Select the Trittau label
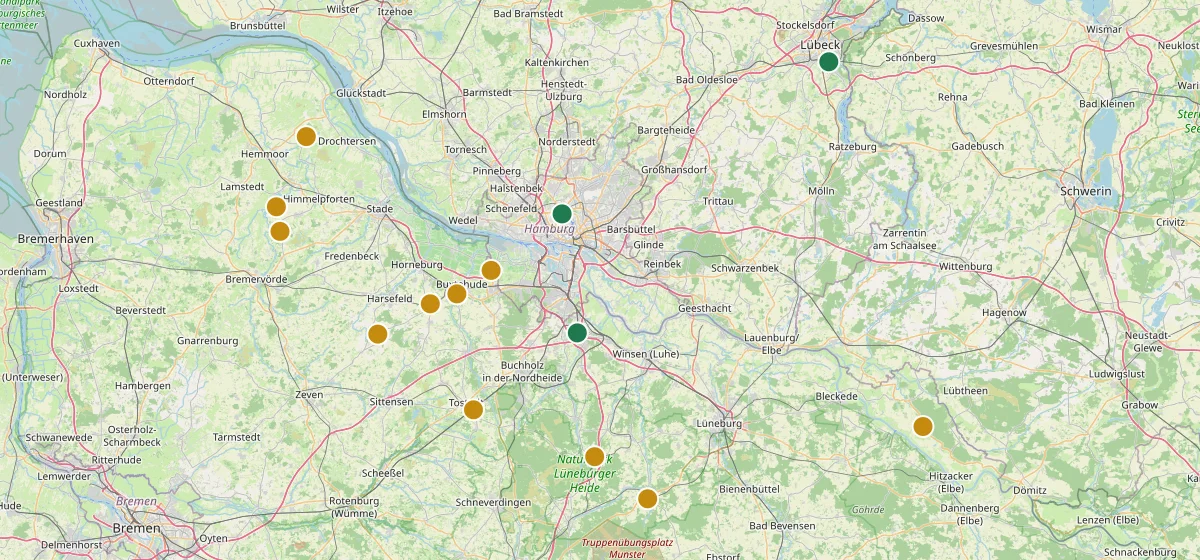This screenshot has width=1200, height=560. [718, 201]
